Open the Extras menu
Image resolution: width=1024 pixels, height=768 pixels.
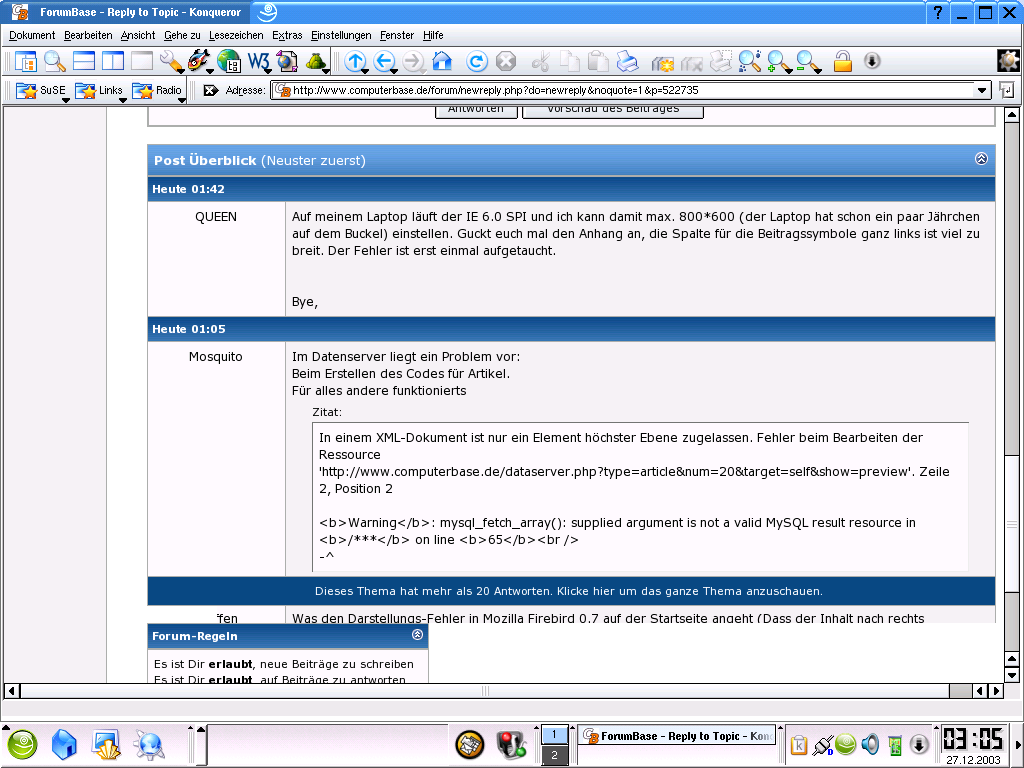pyautogui.click(x=287, y=35)
